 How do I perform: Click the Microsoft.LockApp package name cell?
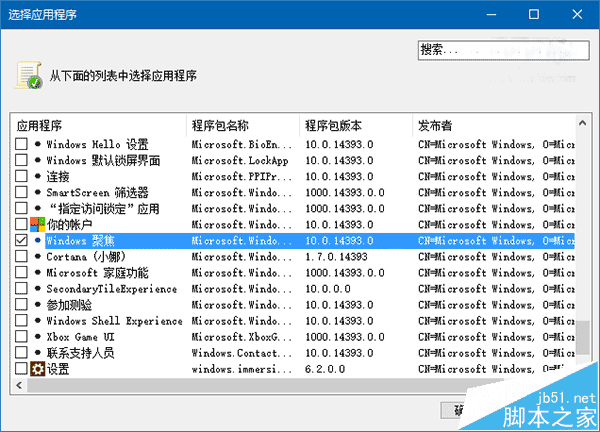pos(240,160)
